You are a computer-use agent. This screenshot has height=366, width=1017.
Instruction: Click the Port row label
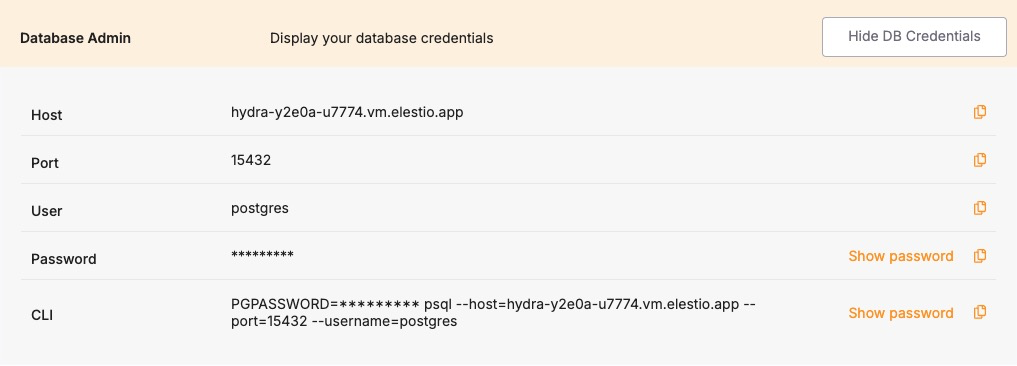pyautogui.click(x=45, y=163)
